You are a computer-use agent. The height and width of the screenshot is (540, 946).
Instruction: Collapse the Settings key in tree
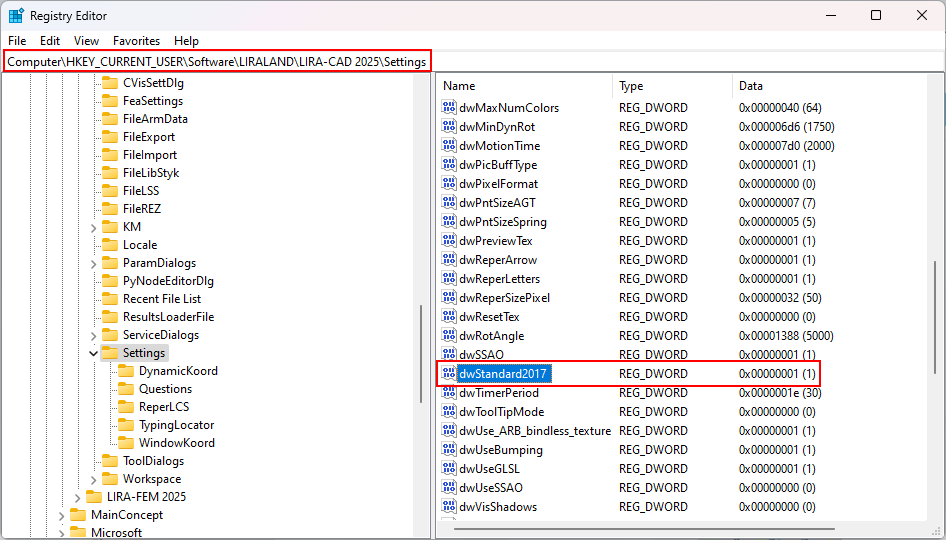(93, 353)
